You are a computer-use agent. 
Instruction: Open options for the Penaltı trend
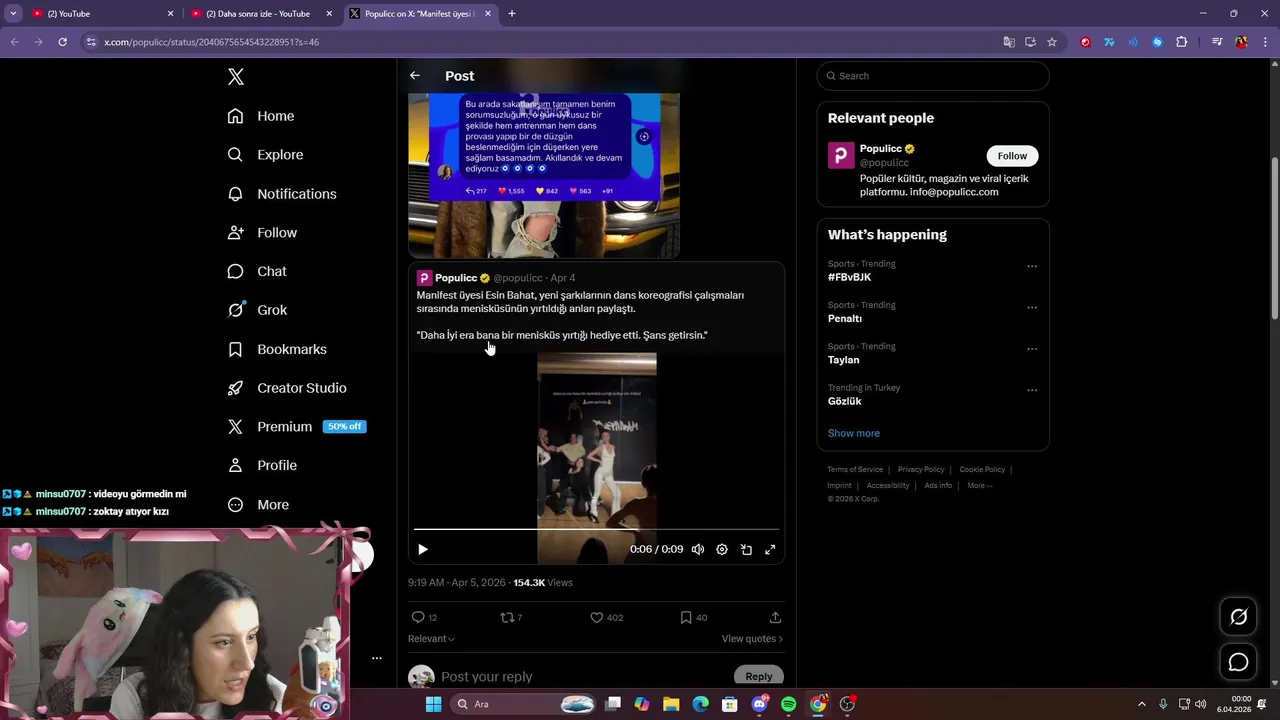tap(1032, 308)
